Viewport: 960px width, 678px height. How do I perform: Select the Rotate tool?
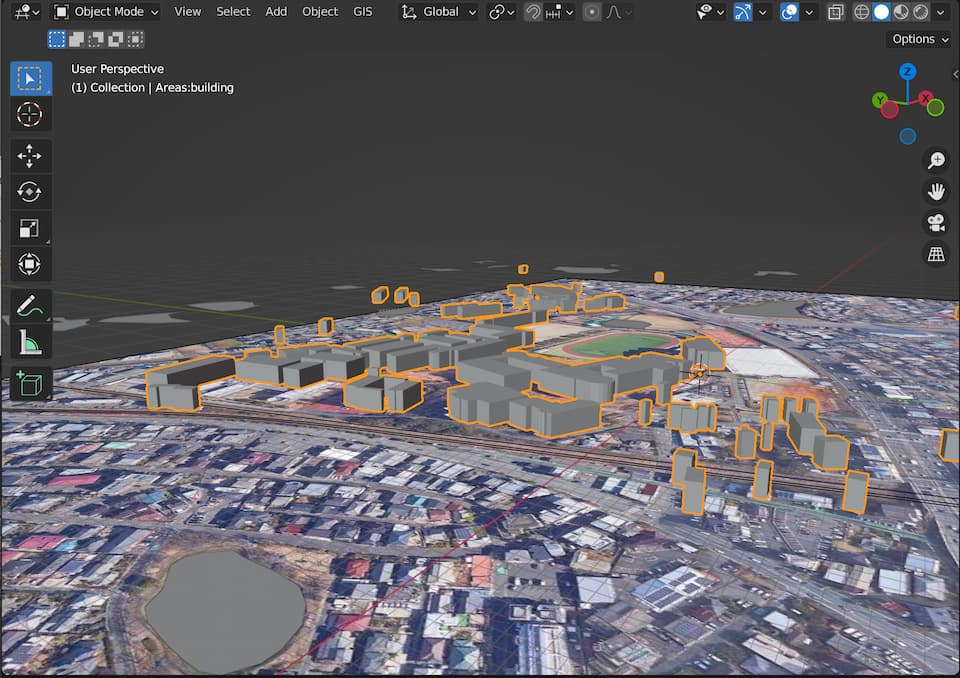click(x=30, y=192)
